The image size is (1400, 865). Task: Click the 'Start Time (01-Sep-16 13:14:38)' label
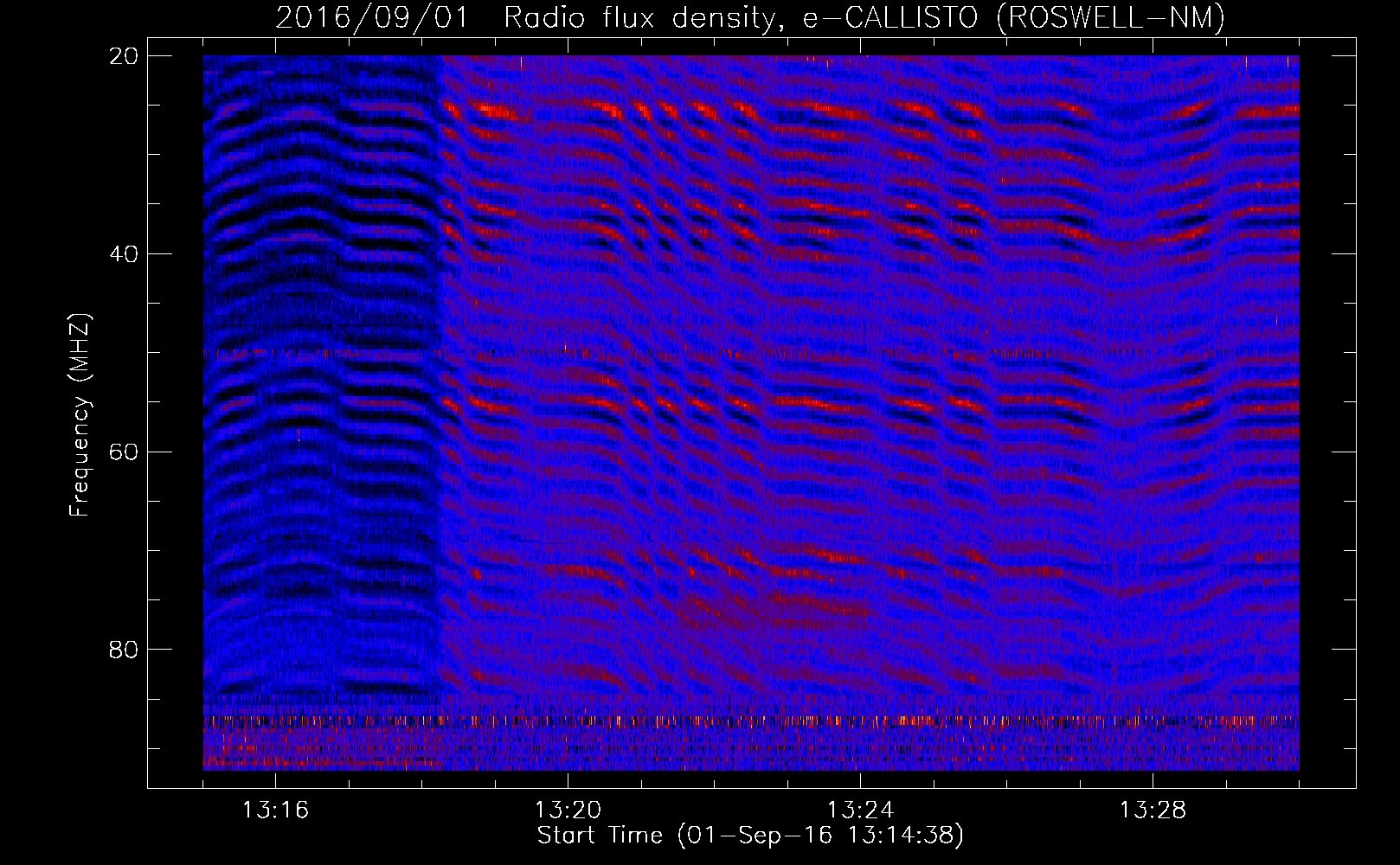750,836
